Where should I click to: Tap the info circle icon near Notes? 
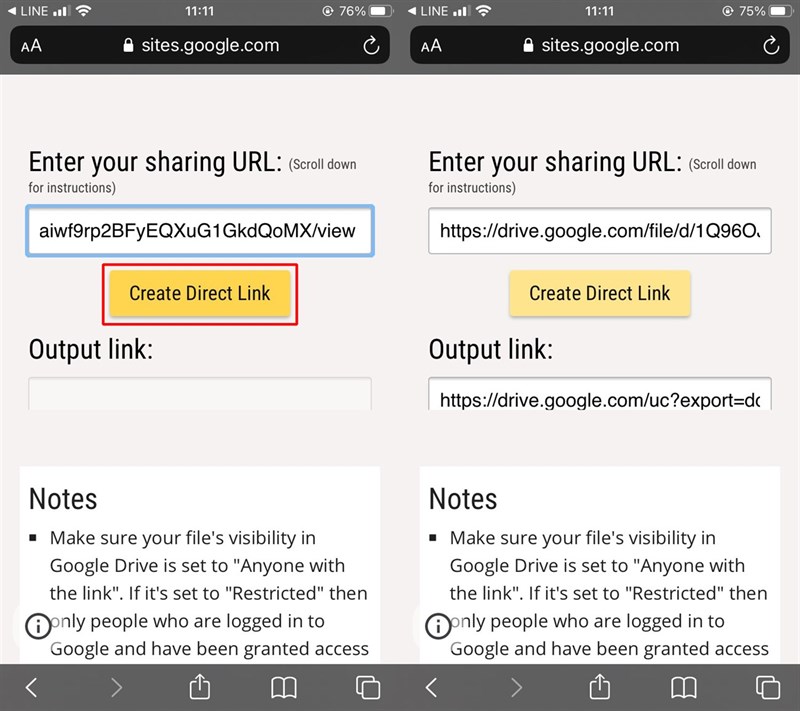[x=37, y=626]
